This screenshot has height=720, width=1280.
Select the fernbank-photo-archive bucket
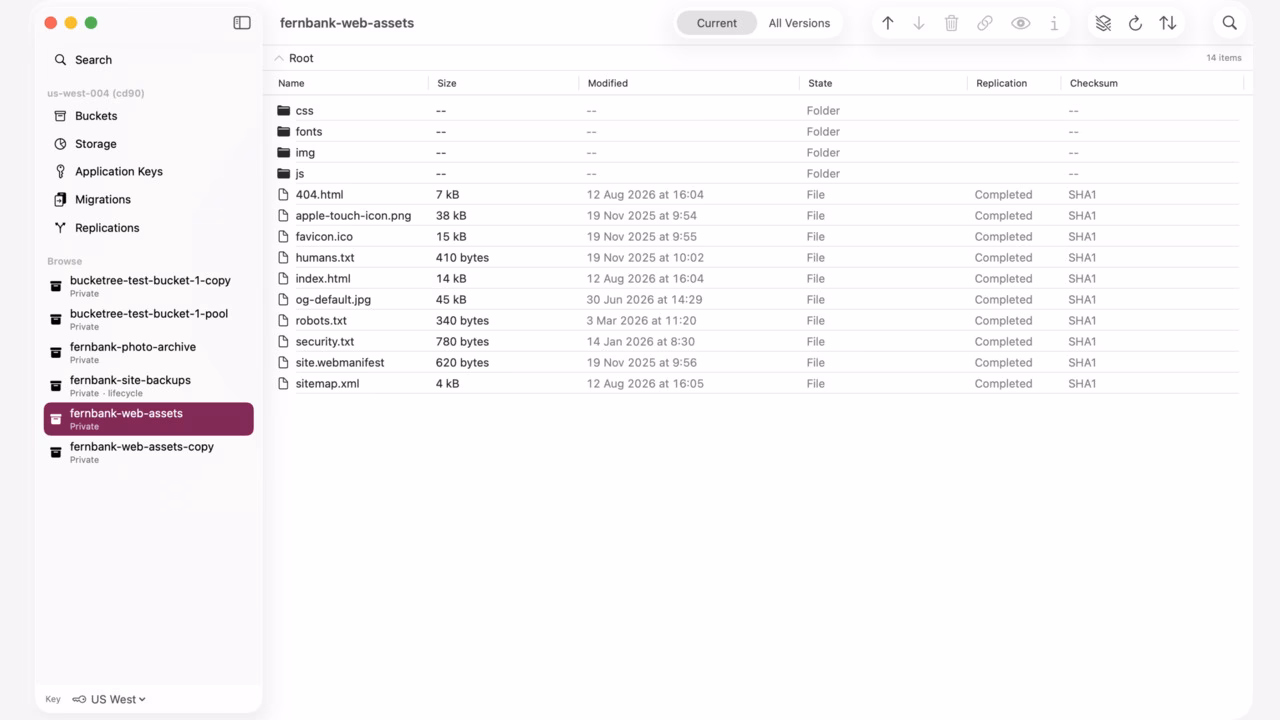pos(148,352)
